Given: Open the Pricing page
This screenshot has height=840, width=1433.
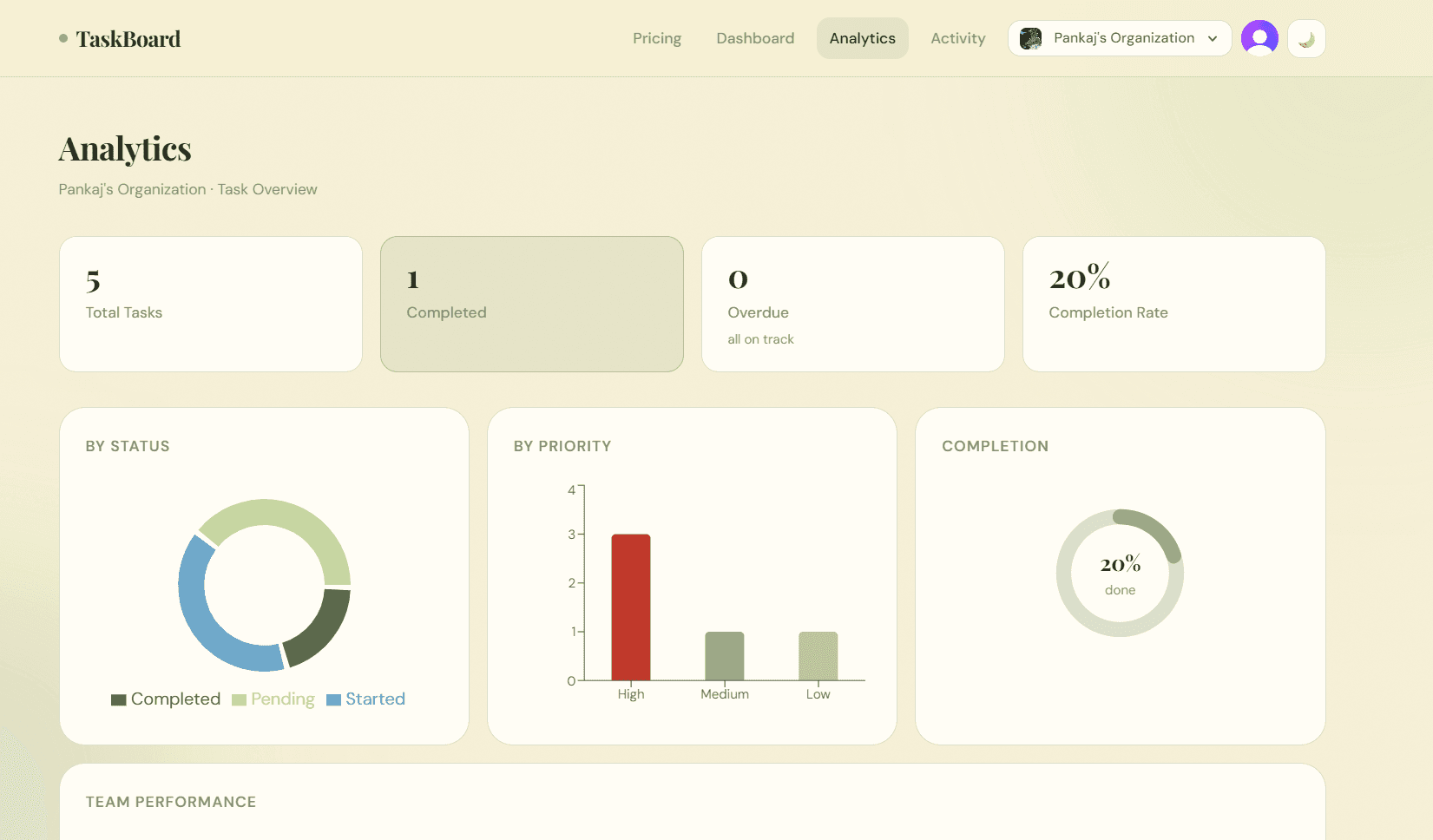Looking at the screenshot, I should (x=657, y=38).
